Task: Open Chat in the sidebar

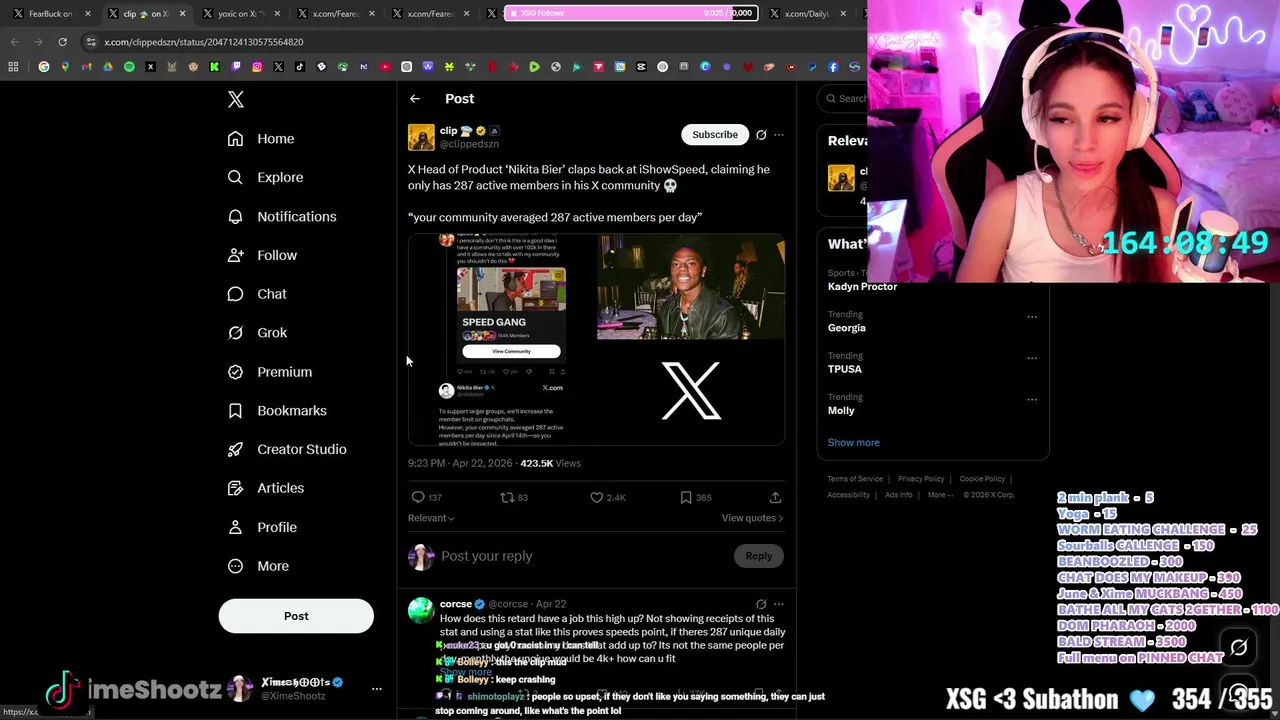Action: 257,294
